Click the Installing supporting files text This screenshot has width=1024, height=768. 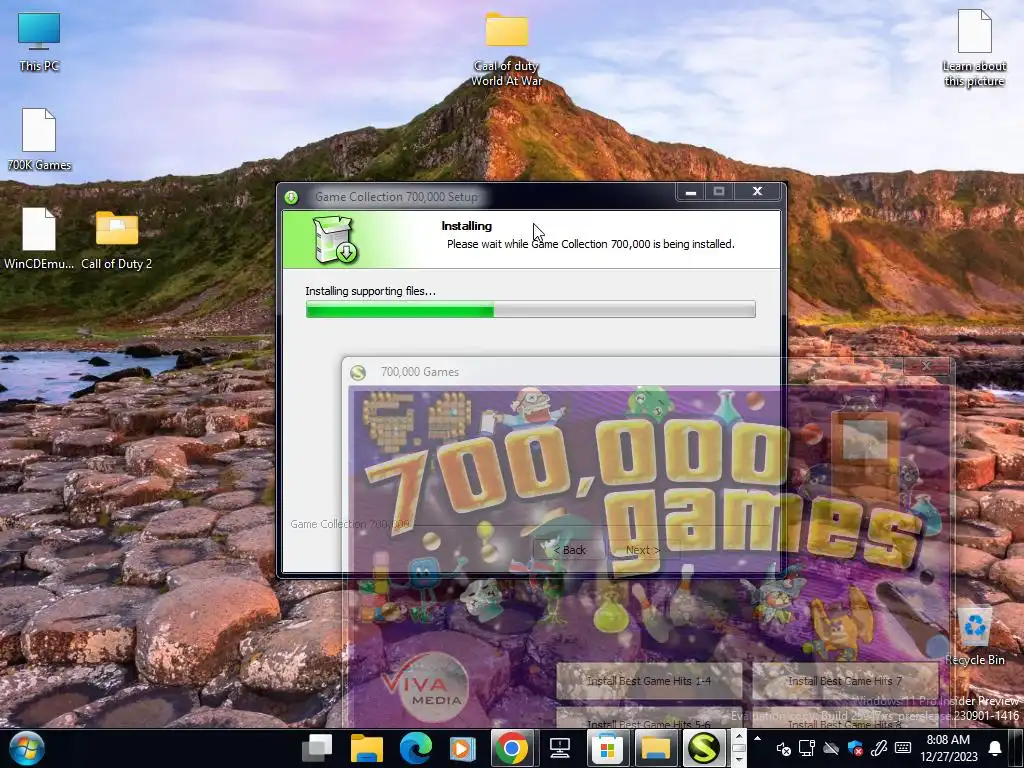(x=370, y=291)
